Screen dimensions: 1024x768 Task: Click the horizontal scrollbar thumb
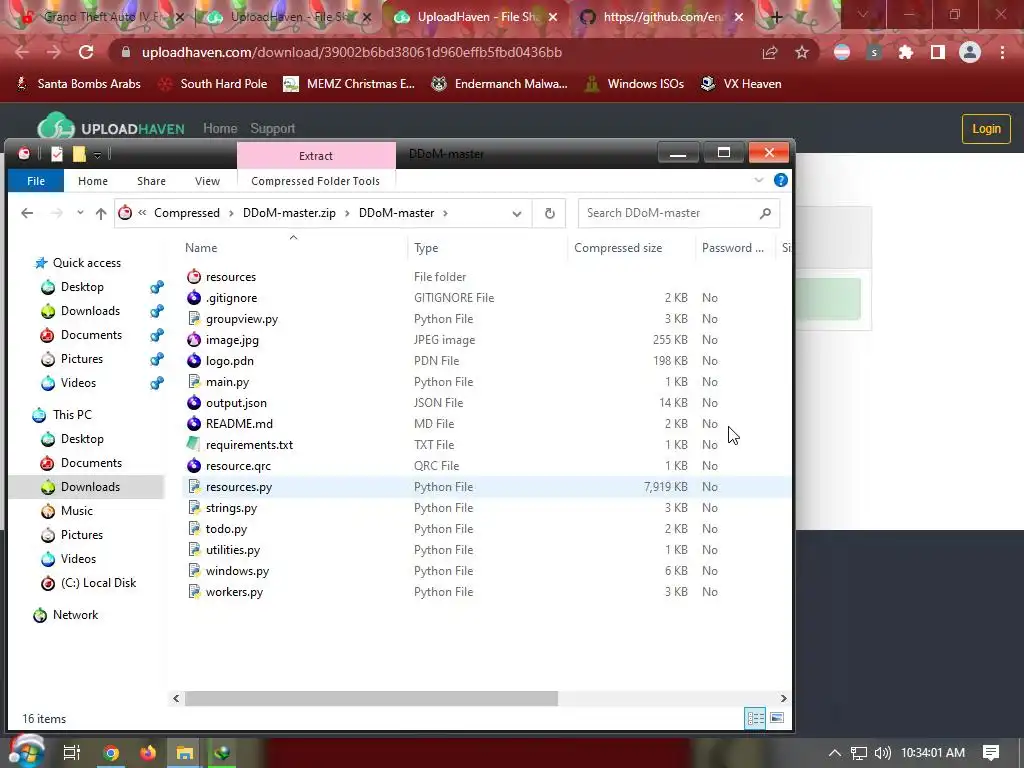(371, 698)
